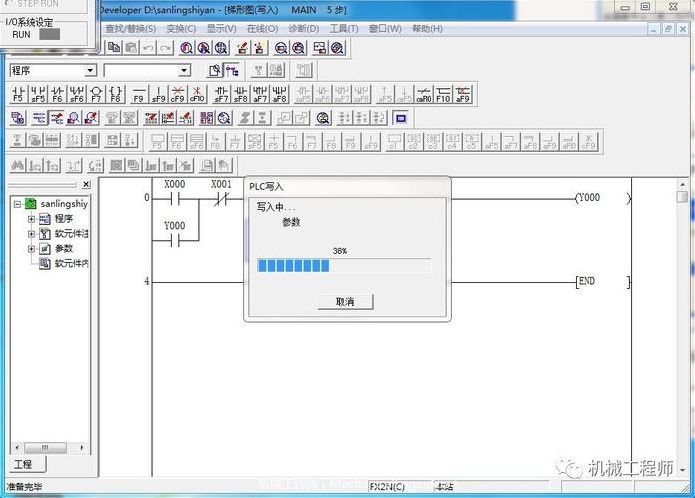The height and width of the screenshot is (498, 695).
Task: Draw horizontal line (F9)
Action: [139, 94]
